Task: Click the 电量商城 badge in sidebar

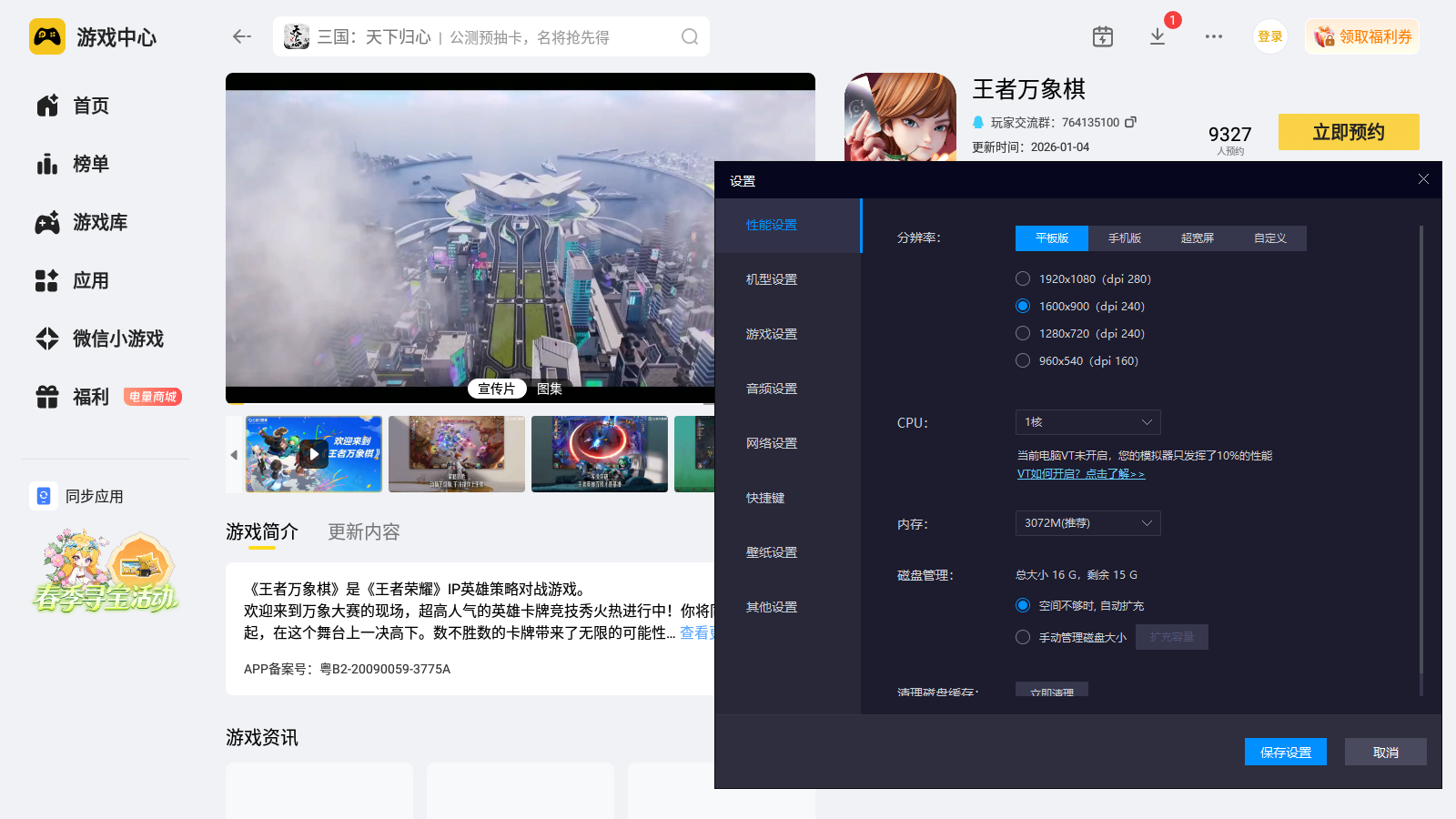Action: click(153, 397)
